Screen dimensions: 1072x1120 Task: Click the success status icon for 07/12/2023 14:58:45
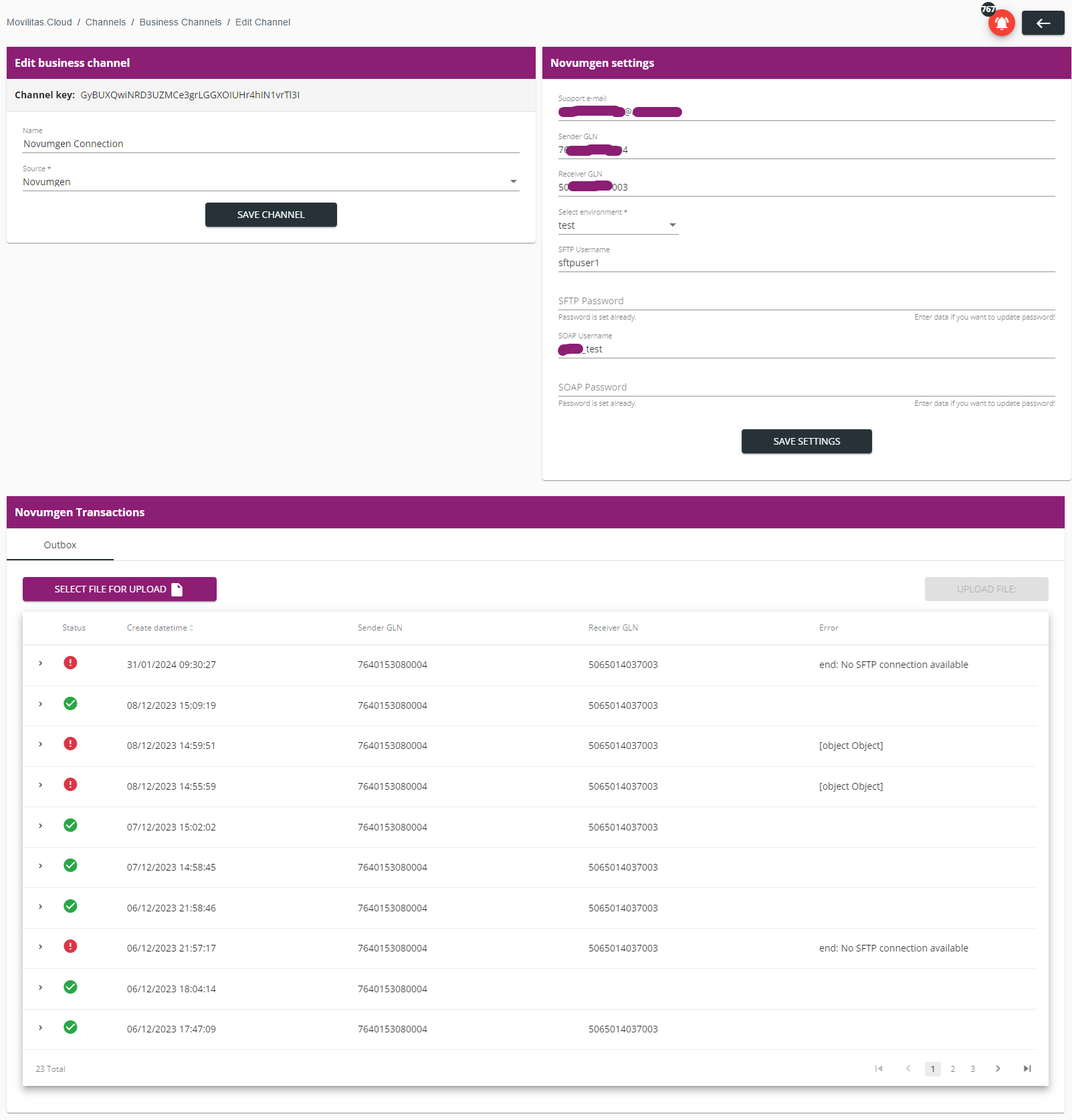tap(70, 865)
